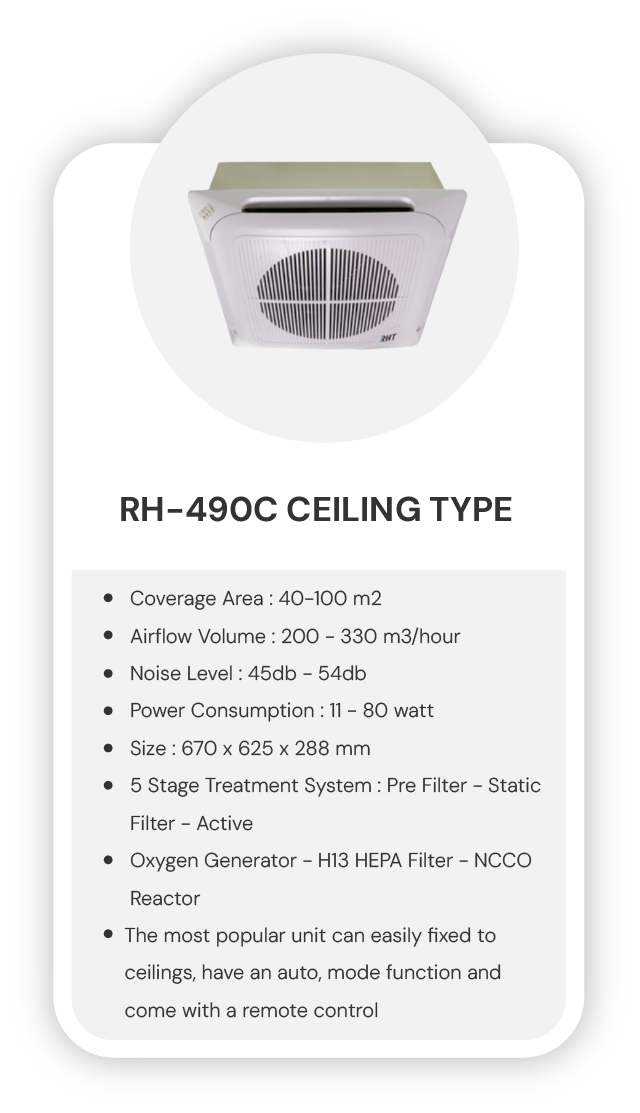Viewport: 640px width, 1113px height.
Task: Click the RHT logo on the purifier
Action: (x=388, y=339)
